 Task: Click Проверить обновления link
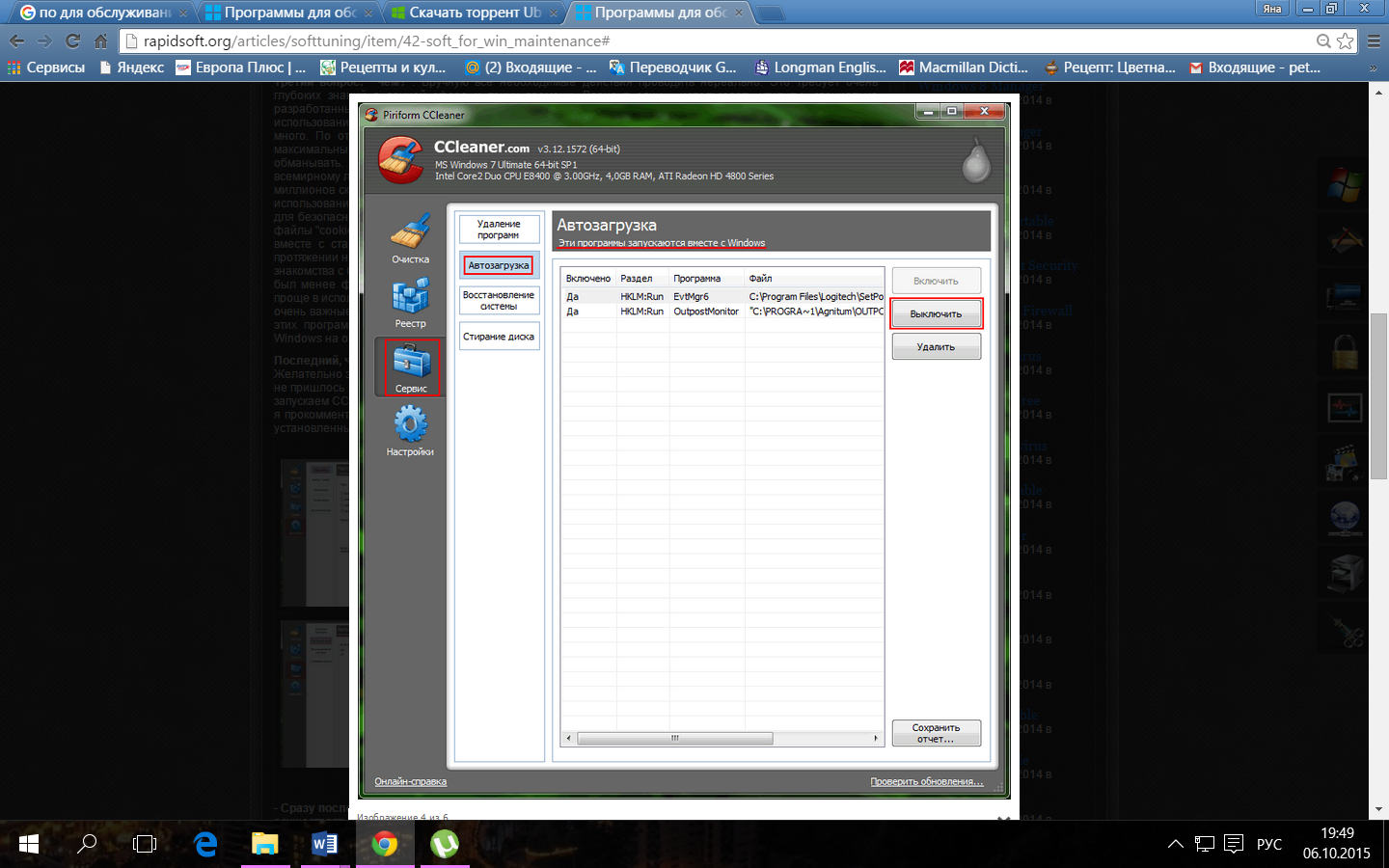(x=926, y=781)
